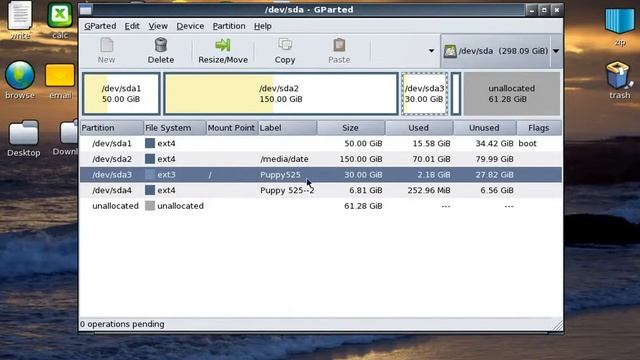Click the Resize/Move green arrow icon

tap(223, 45)
